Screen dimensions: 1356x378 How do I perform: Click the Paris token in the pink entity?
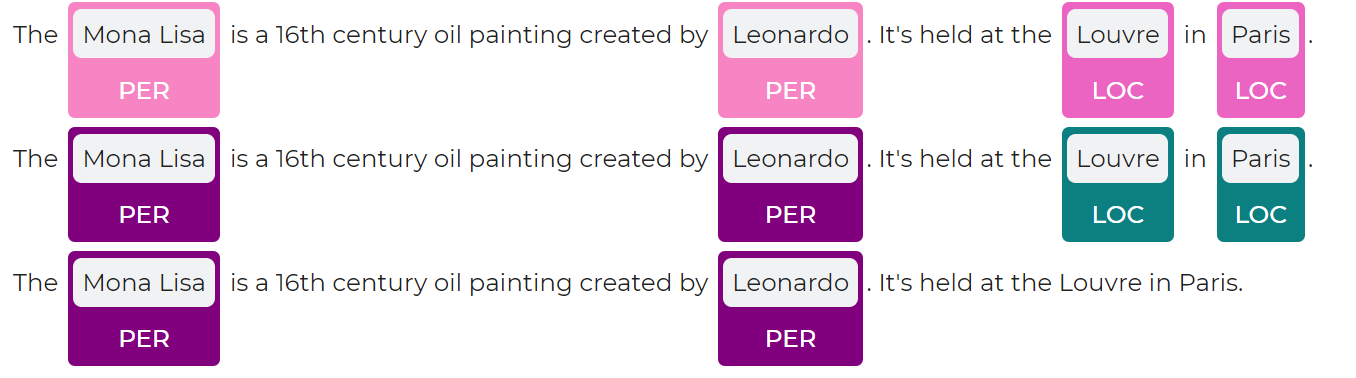[1261, 34]
